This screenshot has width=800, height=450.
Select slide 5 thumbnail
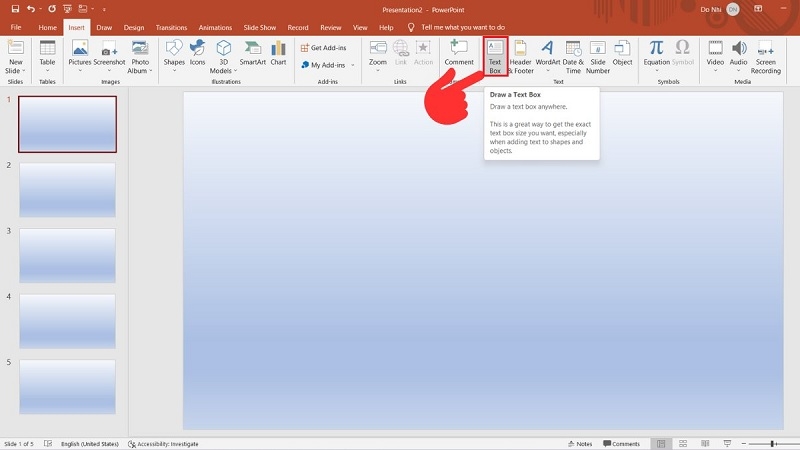click(x=67, y=386)
